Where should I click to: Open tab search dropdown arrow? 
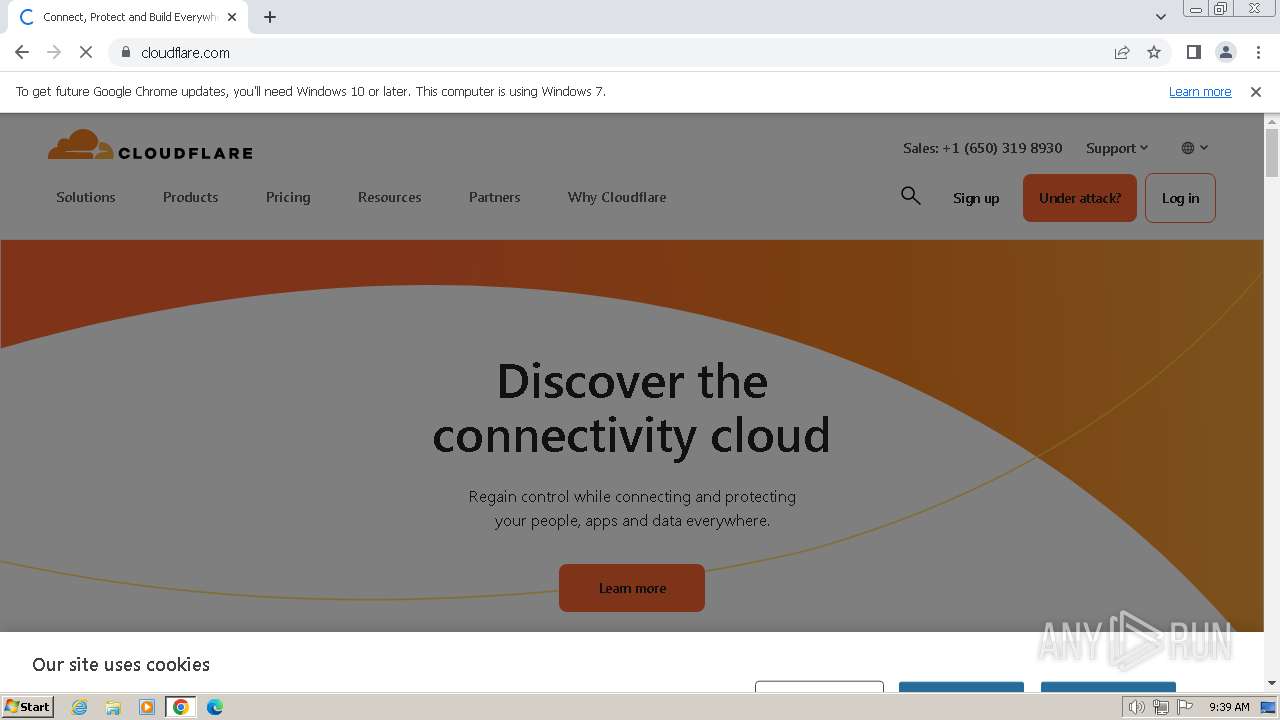tap(1161, 17)
